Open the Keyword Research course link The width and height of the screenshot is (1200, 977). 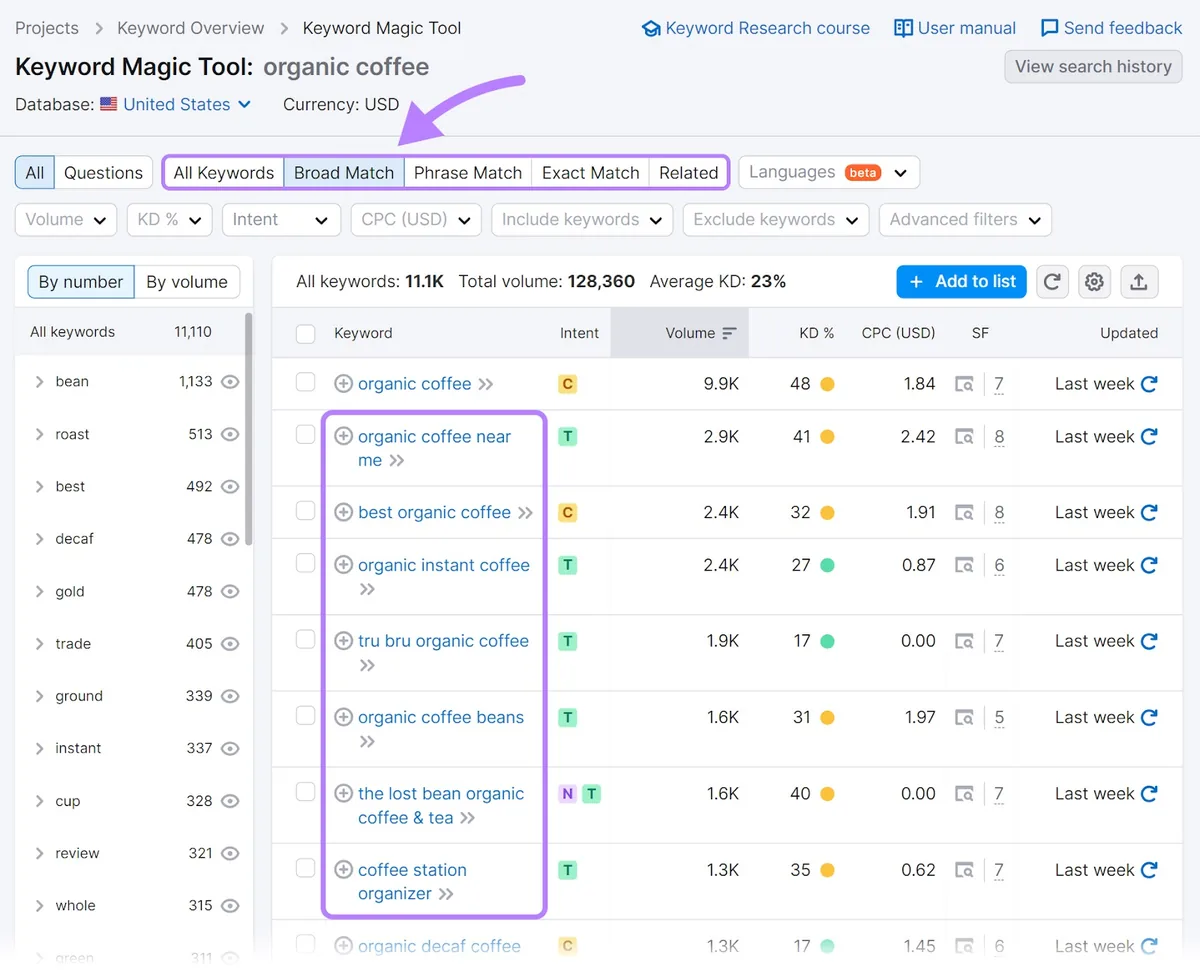(756, 28)
